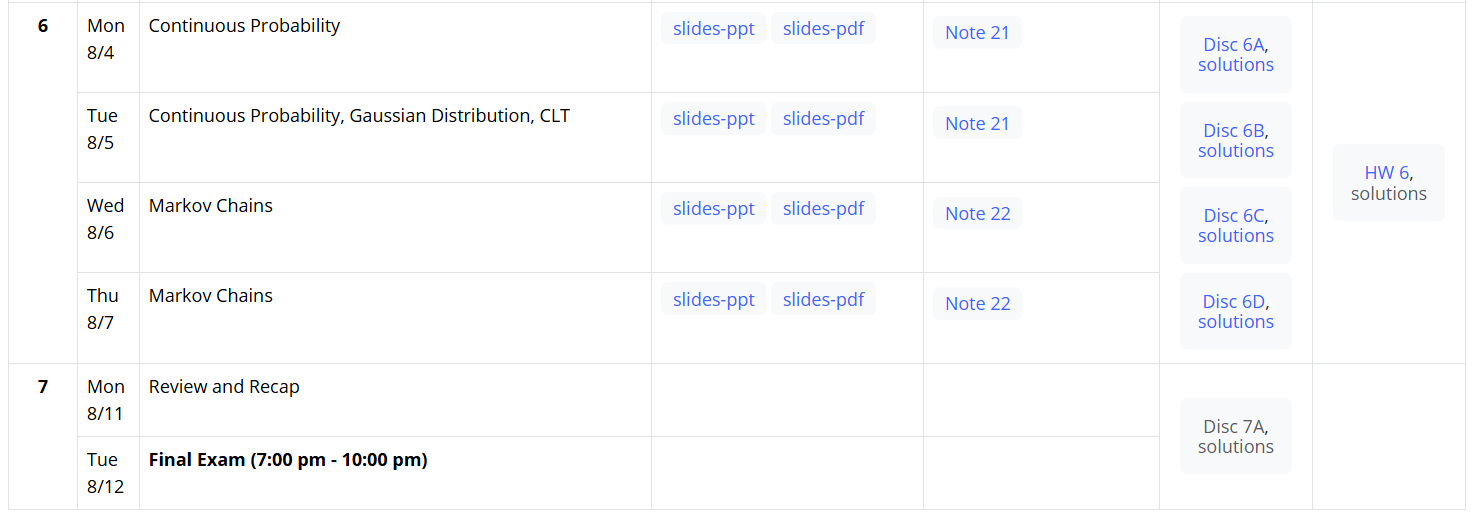
Task: Open slides-ppt for Monday 8/4 Continuous Probability
Action: tap(713, 29)
